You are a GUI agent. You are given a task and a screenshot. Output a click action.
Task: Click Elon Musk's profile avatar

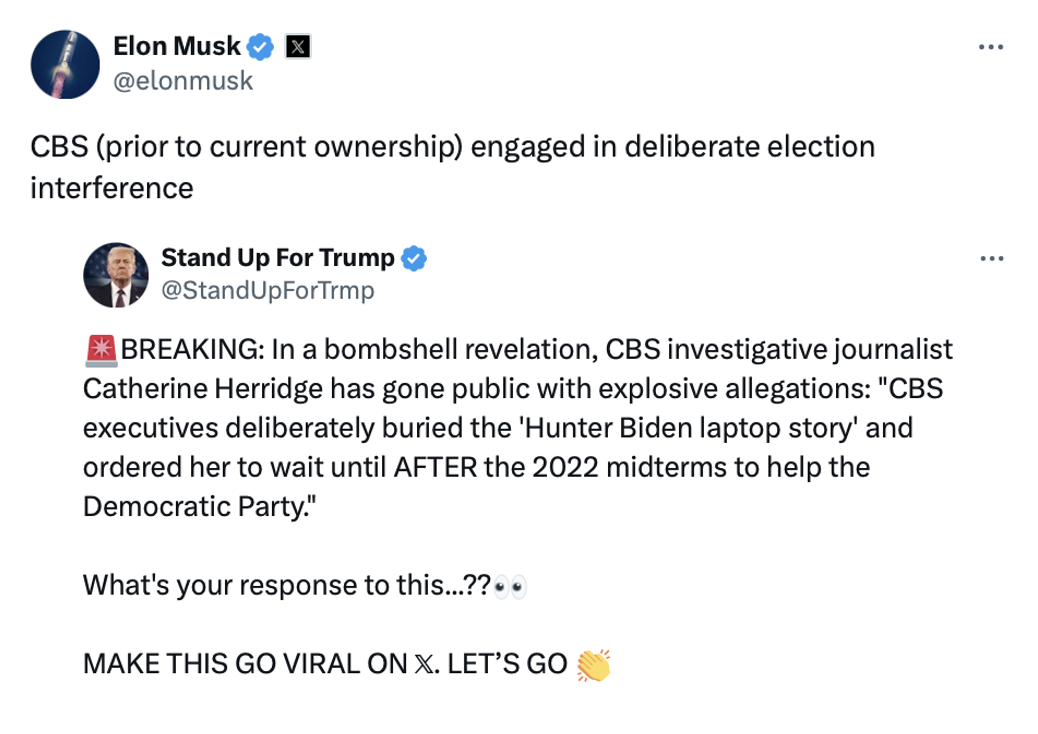pyautogui.click(x=65, y=63)
